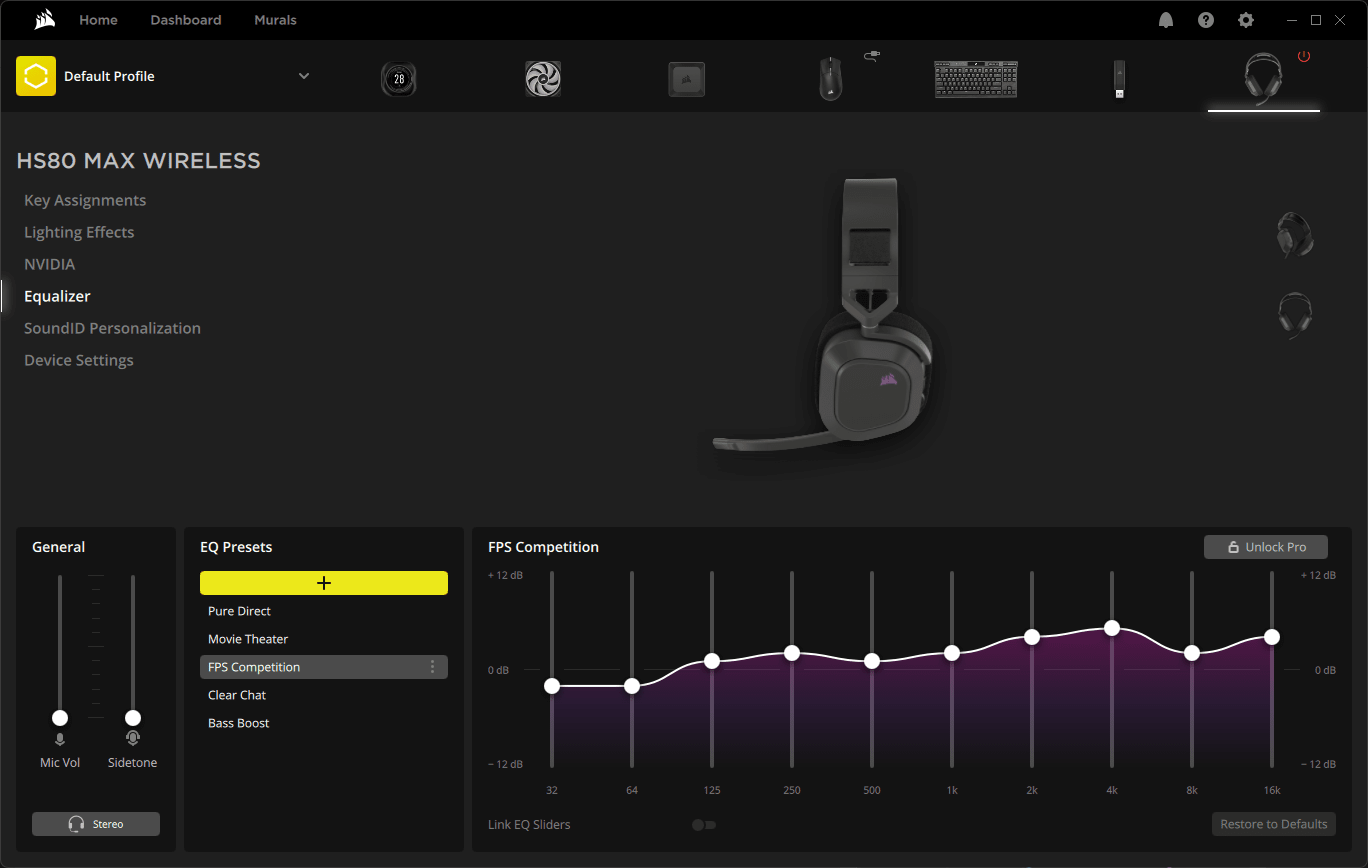Add a new EQ preset
Image resolution: width=1368 pixels, height=868 pixels.
pos(324,583)
